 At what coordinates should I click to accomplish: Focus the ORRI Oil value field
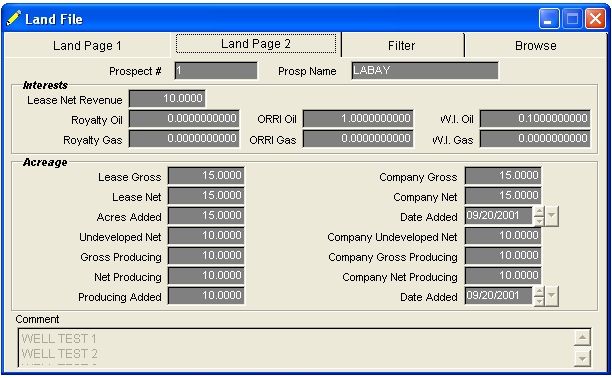click(x=358, y=118)
